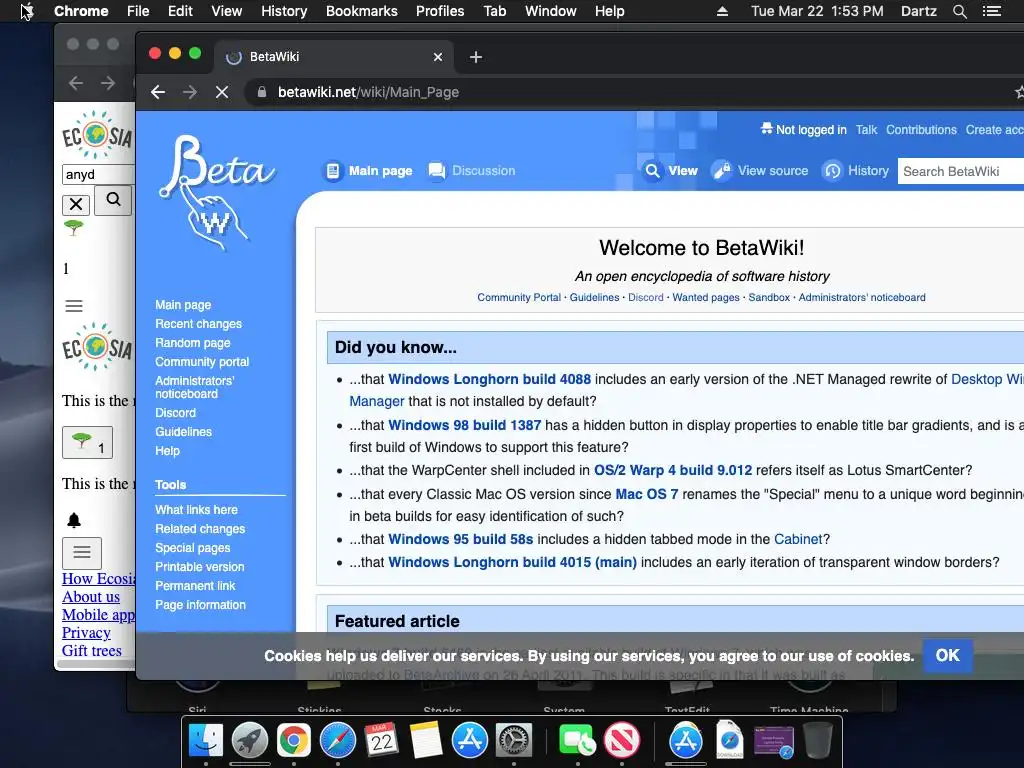Screen dimensions: 1024x768
Task: Open Wanted pages link
Action: (x=706, y=297)
